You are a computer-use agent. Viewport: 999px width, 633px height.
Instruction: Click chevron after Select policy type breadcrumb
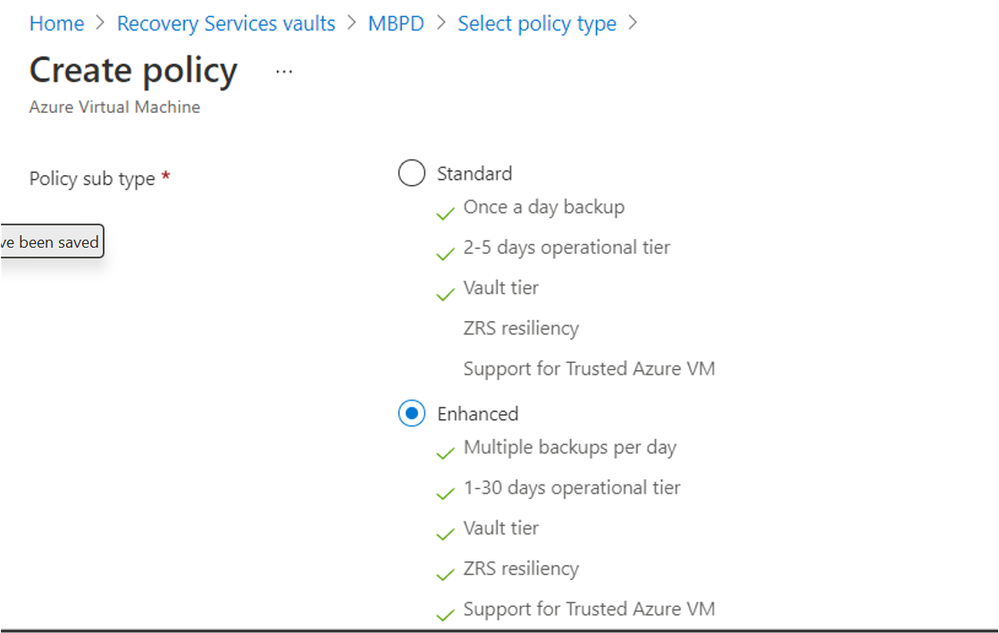[x=633, y=23]
